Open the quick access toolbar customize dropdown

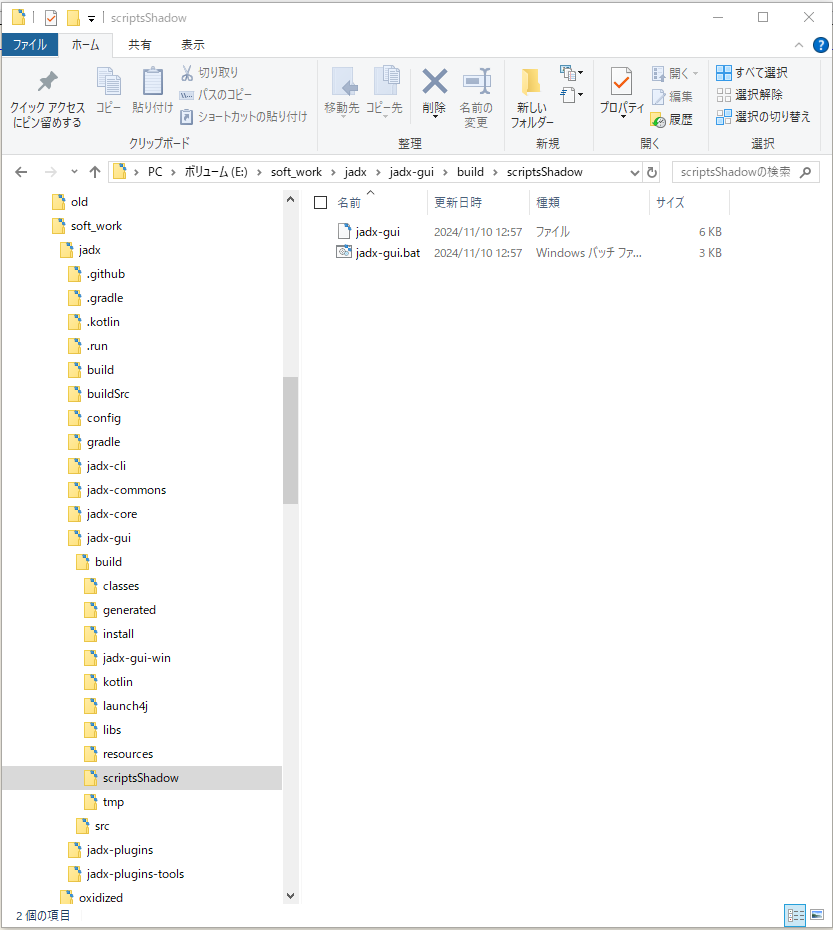(x=91, y=19)
